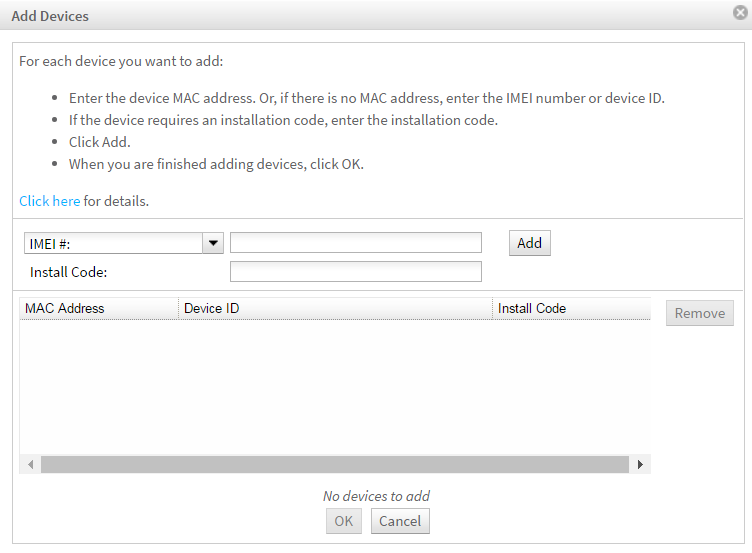Sort by Device ID column header
Image resolution: width=752 pixels, height=553 pixels.
point(335,308)
